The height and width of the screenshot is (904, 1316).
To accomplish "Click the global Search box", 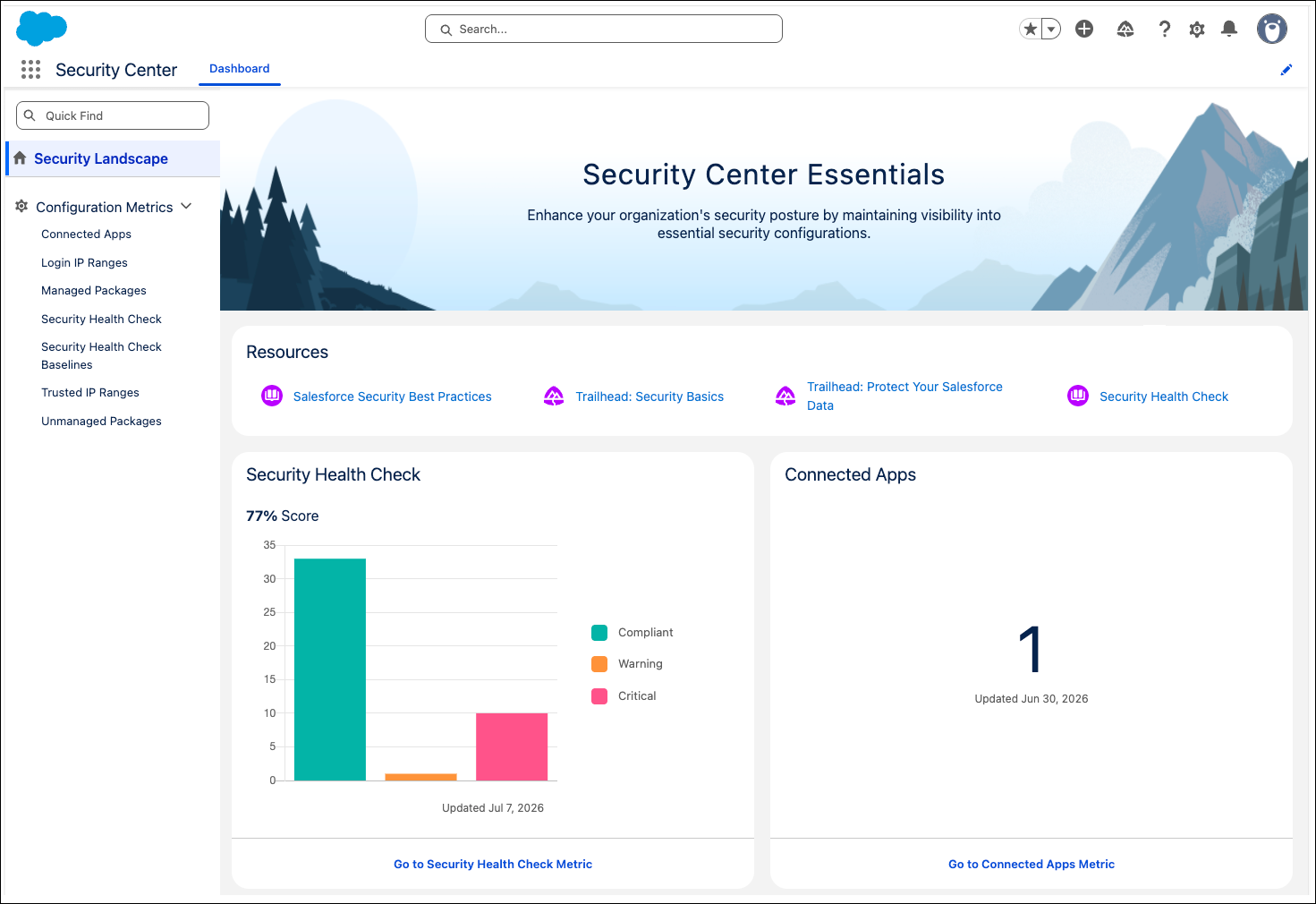I will tap(604, 29).
